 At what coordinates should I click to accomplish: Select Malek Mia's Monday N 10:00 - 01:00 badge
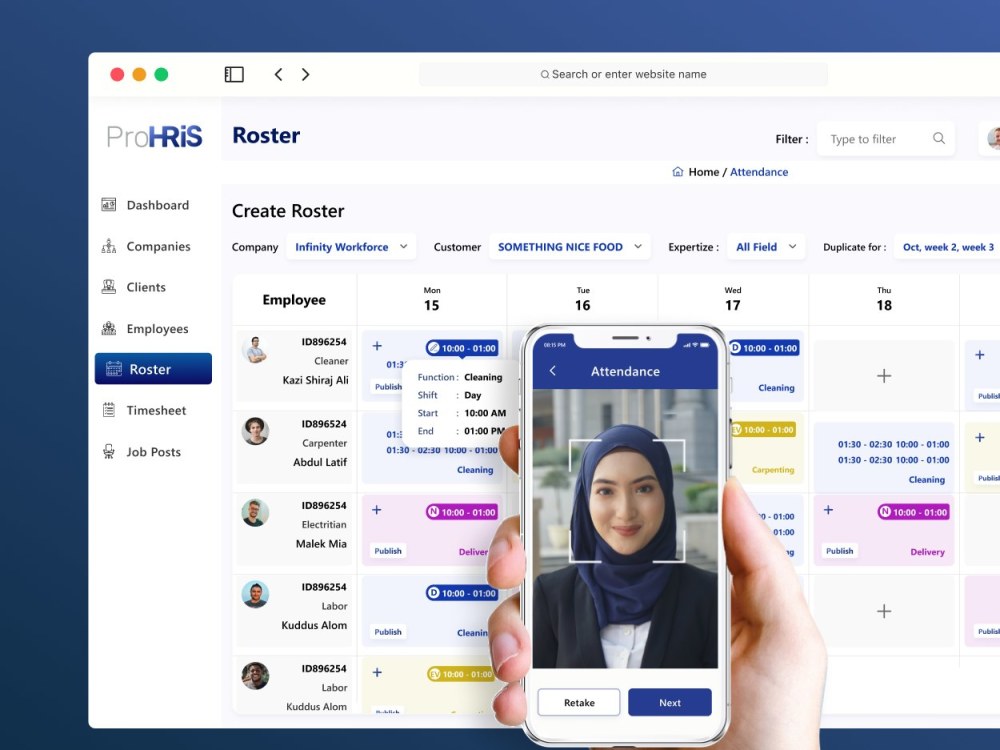tap(462, 512)
